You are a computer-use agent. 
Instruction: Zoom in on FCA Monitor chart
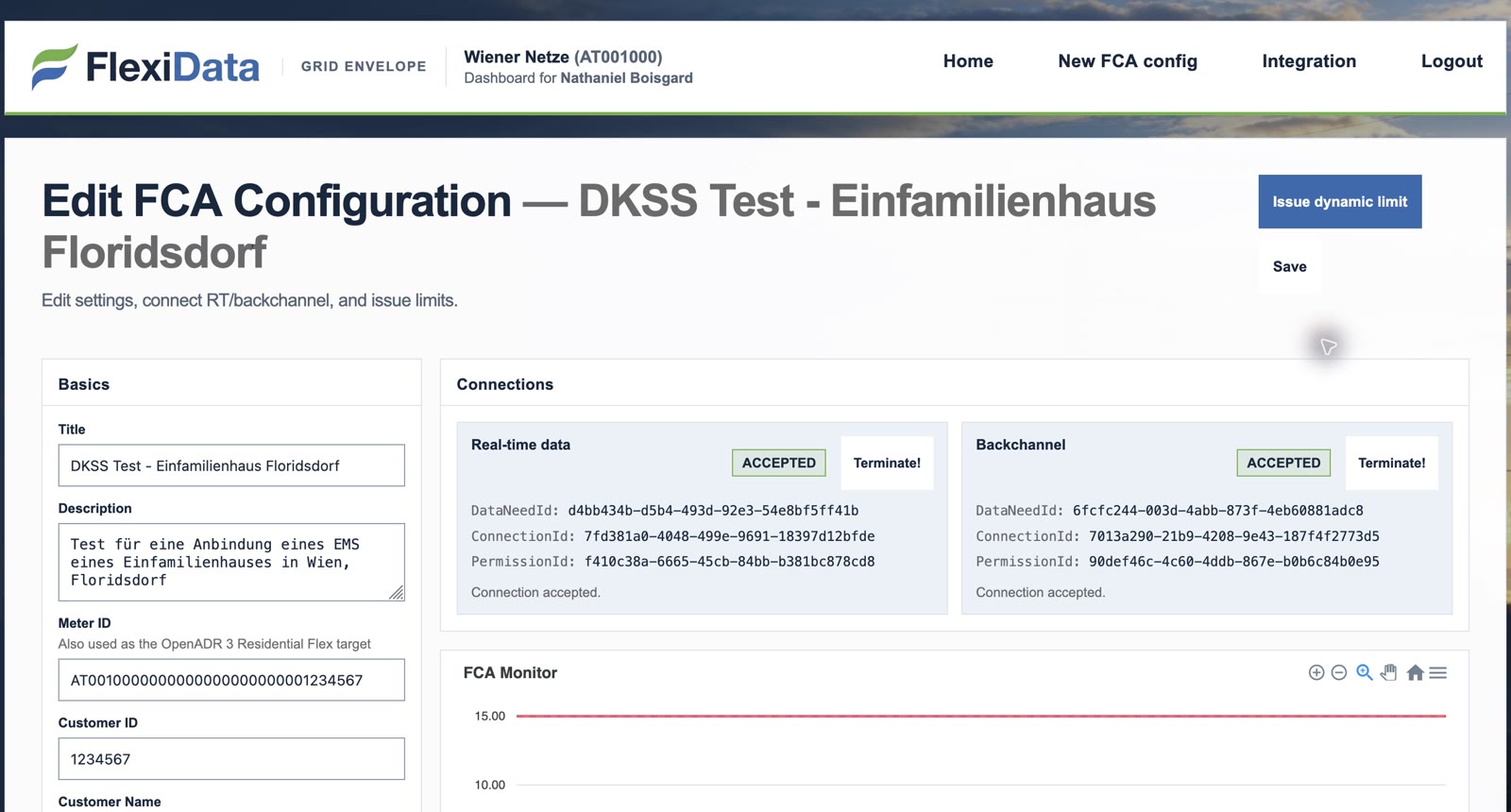click(1316, 672)
